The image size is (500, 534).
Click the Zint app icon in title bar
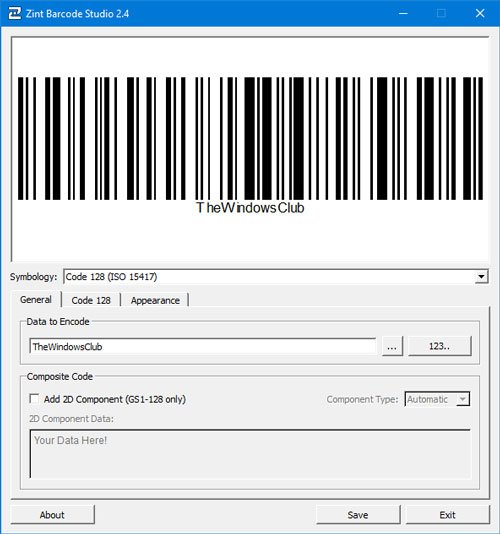[15, 13]
